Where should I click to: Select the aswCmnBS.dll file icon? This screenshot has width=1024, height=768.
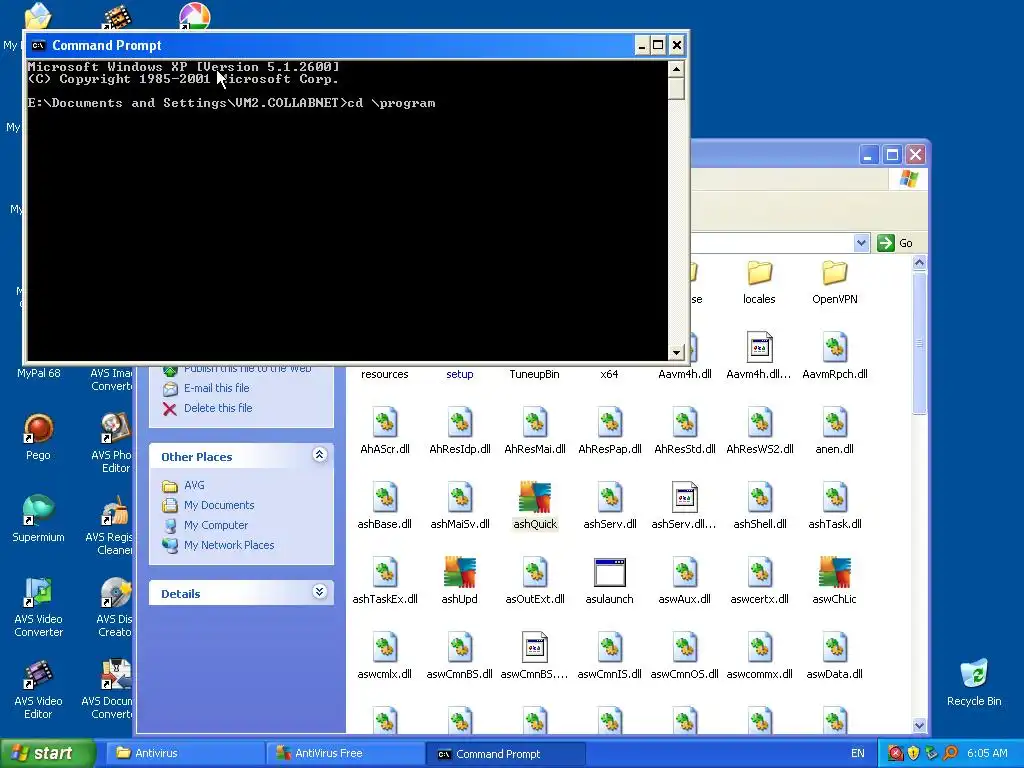coord(460,648)
